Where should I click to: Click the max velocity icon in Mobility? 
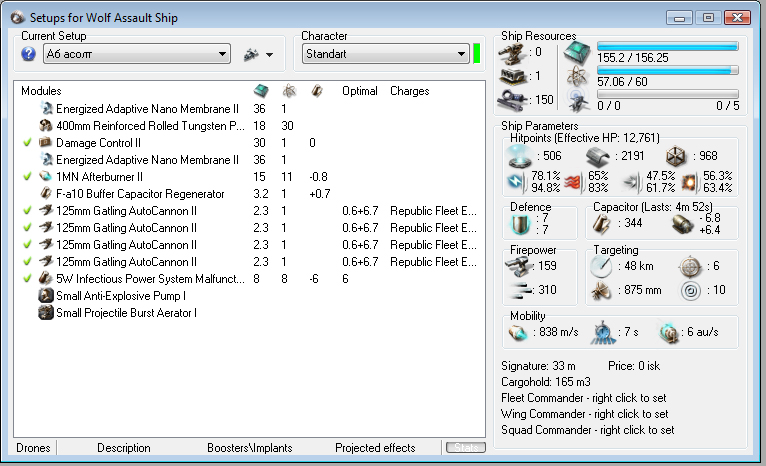(x=519, y=333)
